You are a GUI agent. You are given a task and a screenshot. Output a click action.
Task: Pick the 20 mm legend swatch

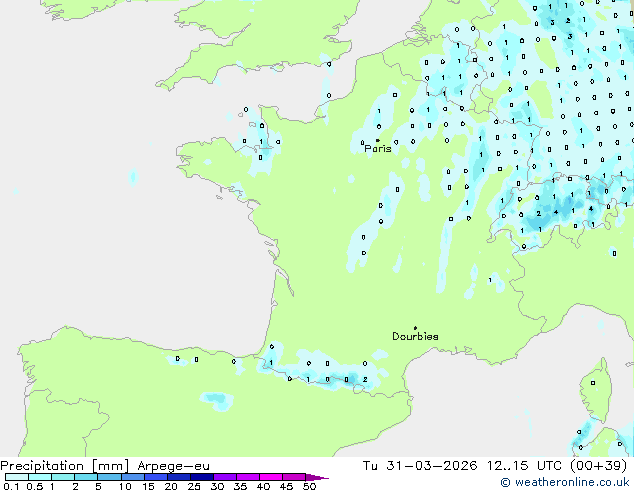179,477
